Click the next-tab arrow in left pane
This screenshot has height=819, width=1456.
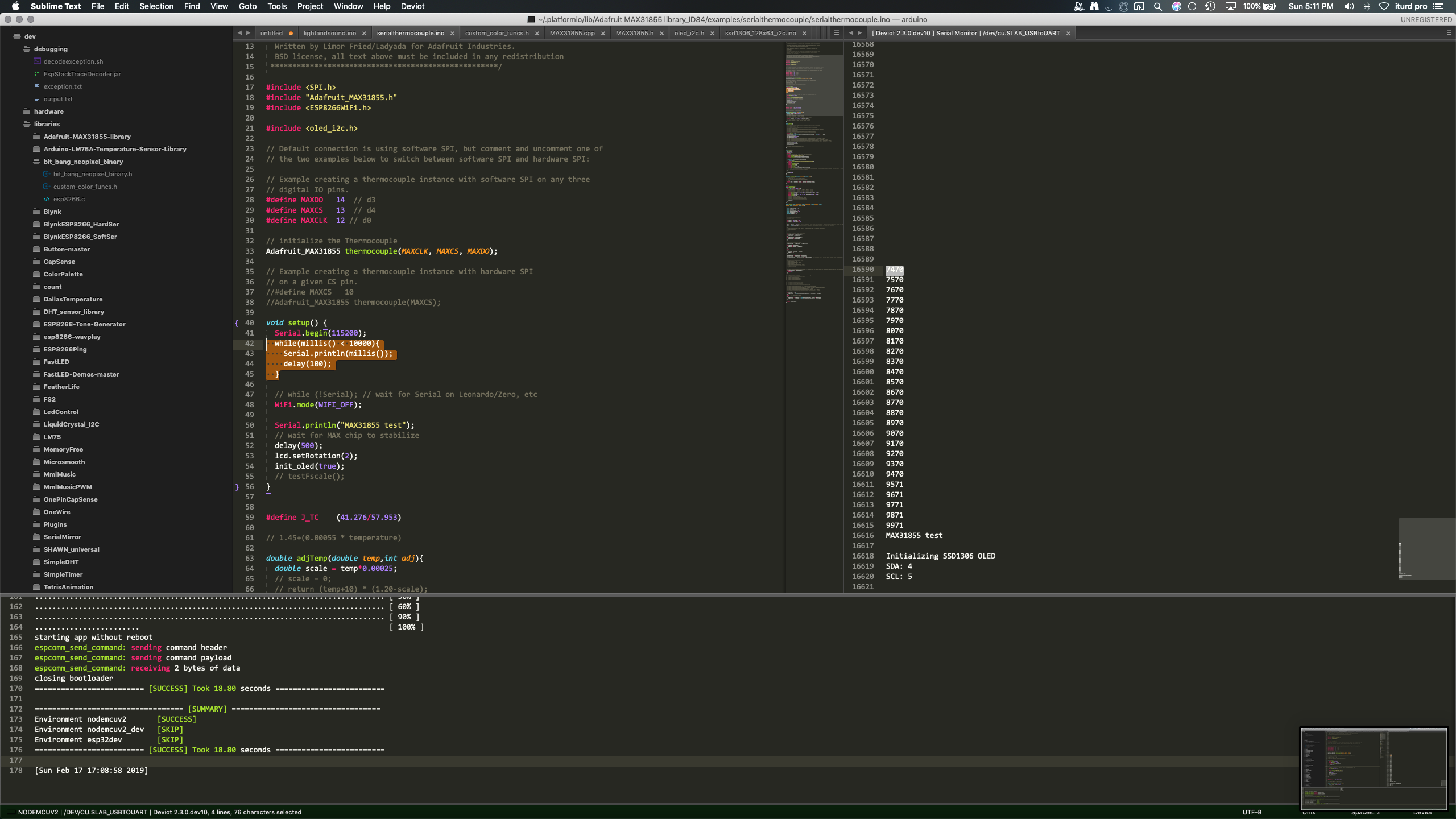tap(248, 33)
